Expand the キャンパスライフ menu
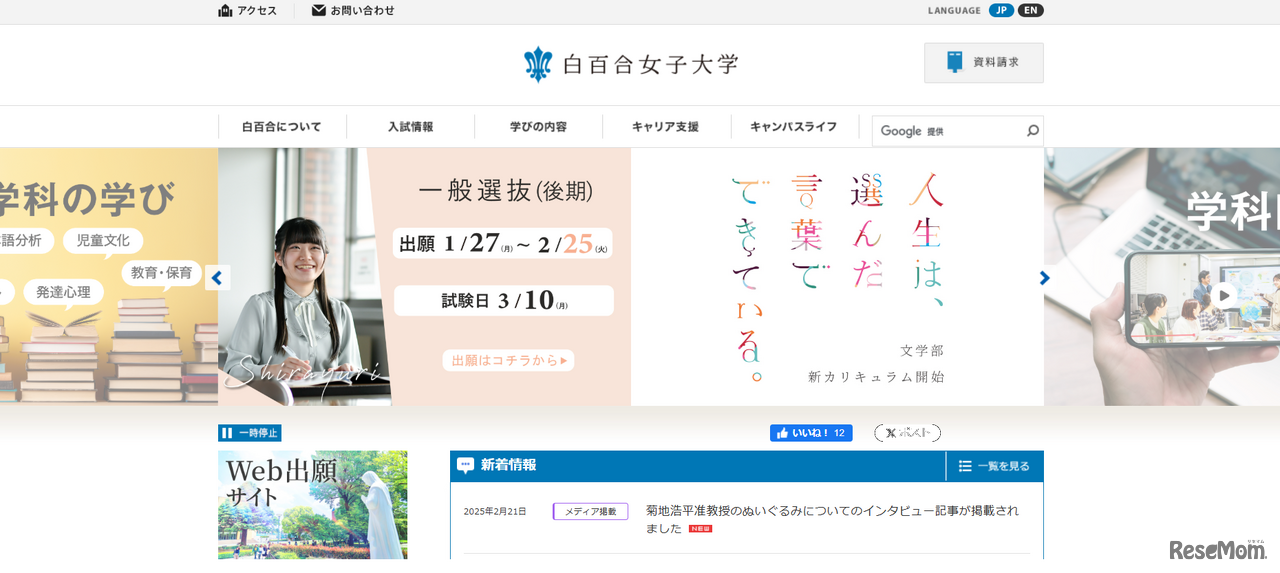This screenshot has width=1280, height=573. (793, 127)
